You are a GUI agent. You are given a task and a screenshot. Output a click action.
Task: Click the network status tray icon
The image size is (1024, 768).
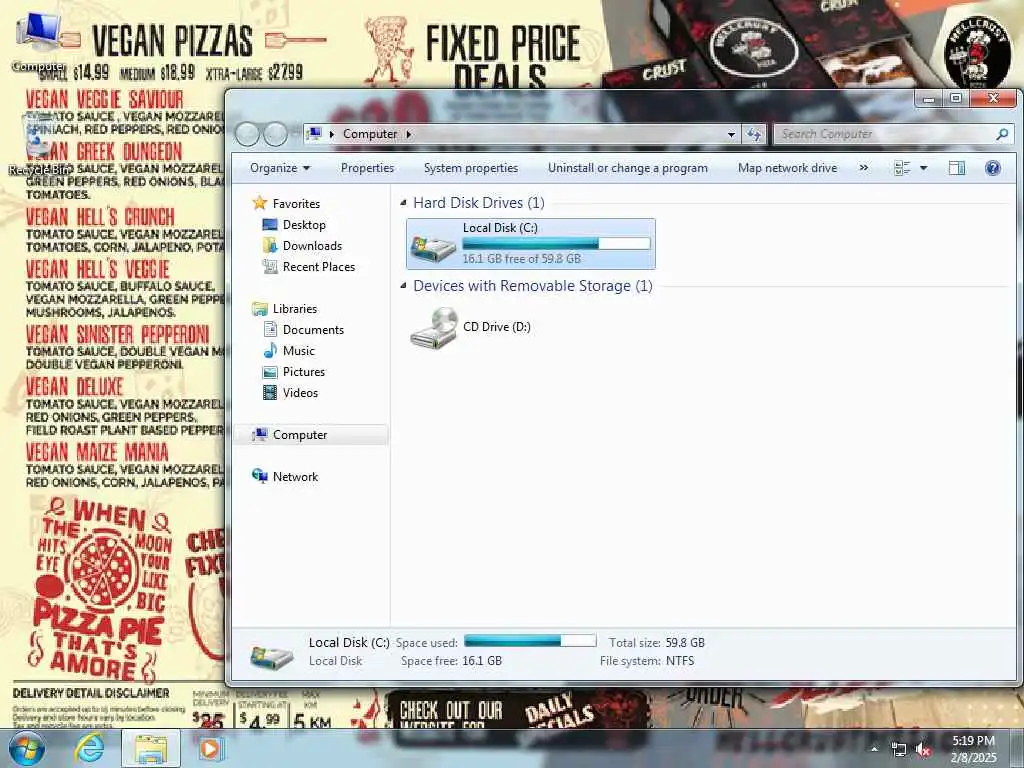tap(899, 750)
